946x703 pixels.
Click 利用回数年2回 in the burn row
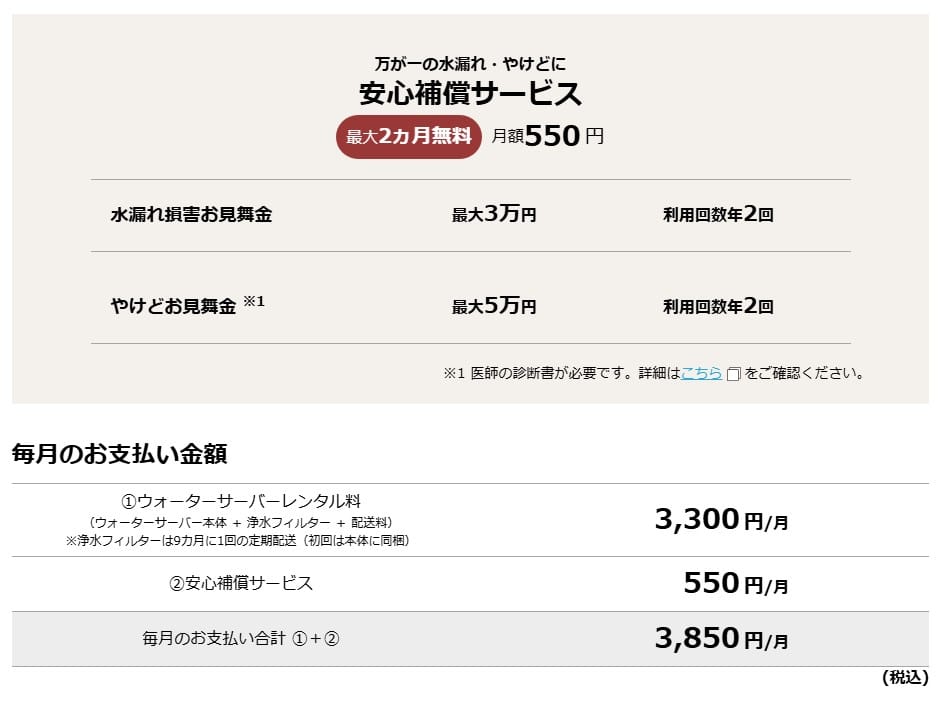[718, 306]
